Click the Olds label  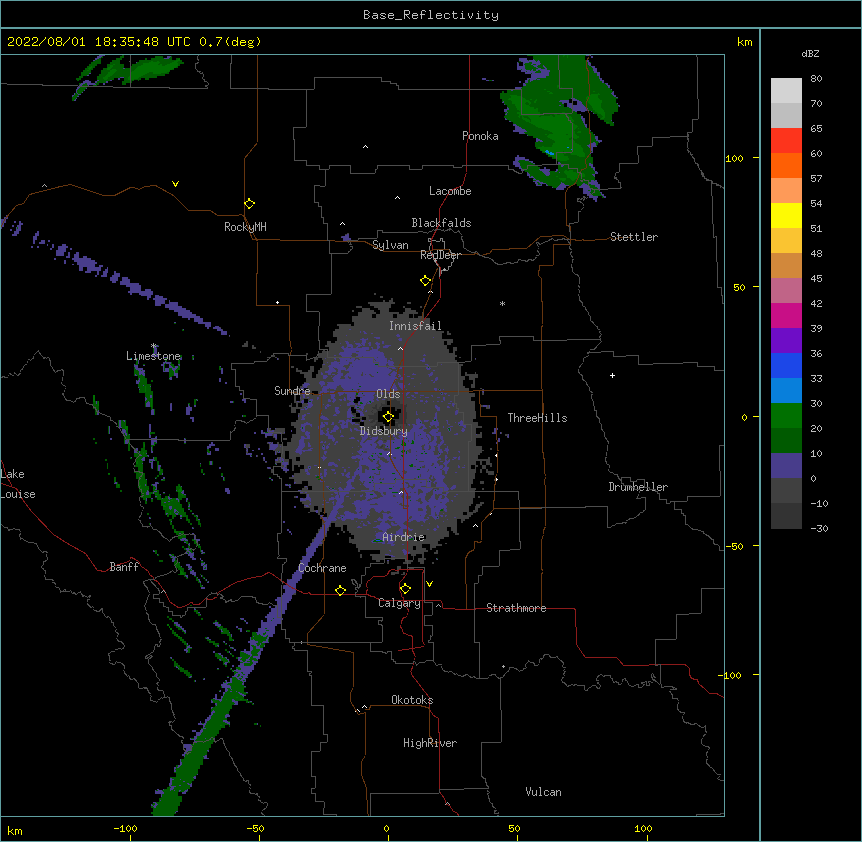tap(388, 394)
